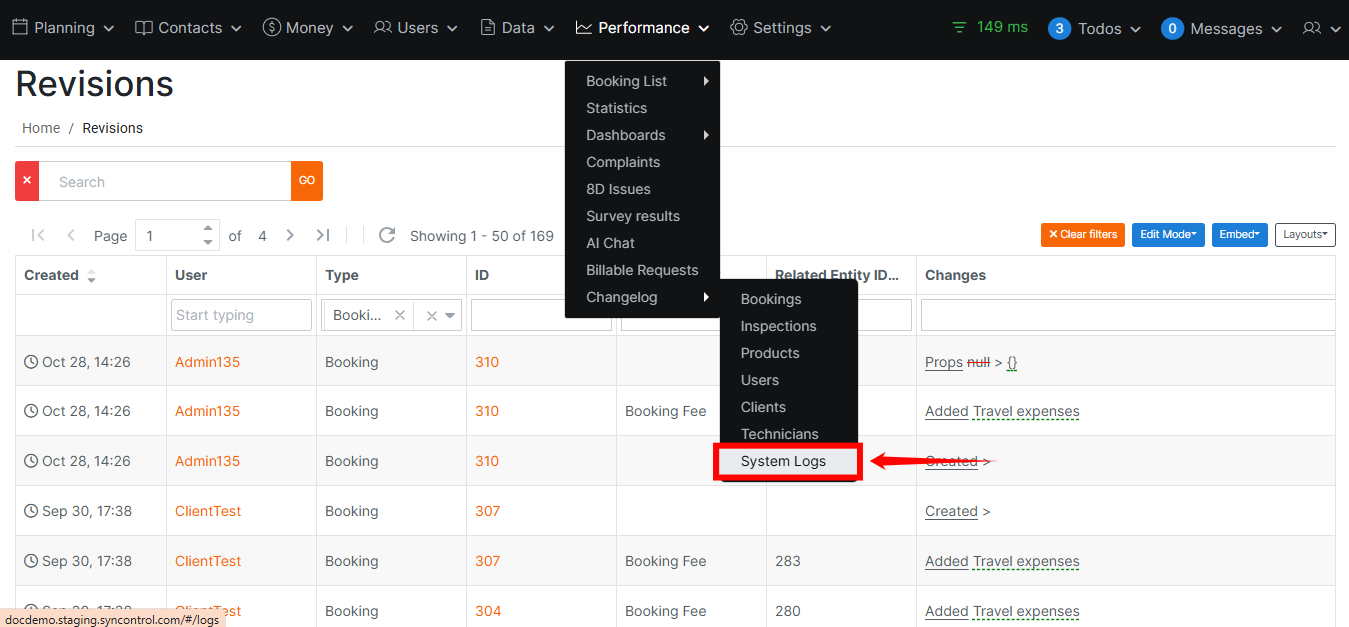This screenshot has width=1349, height=627.
Task: Click inside the Search input field
Action: click(x=165, y=181)
